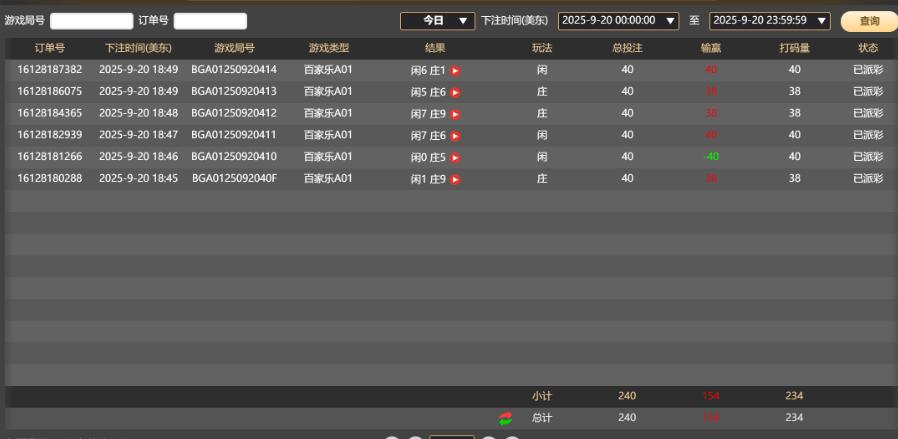Click game round BGA01250920411
The height and width of the screenshot is (439, 898).
click(x=234, y=135)
